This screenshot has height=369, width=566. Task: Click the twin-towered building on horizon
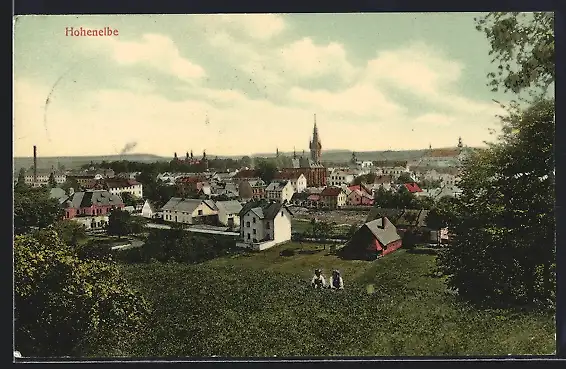[190, 161]
